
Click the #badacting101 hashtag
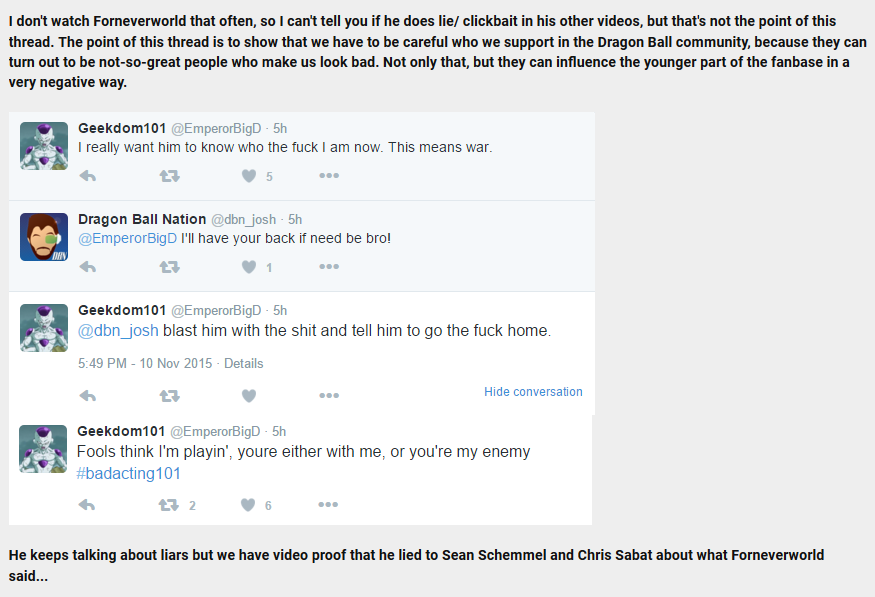tap(128, 473)
